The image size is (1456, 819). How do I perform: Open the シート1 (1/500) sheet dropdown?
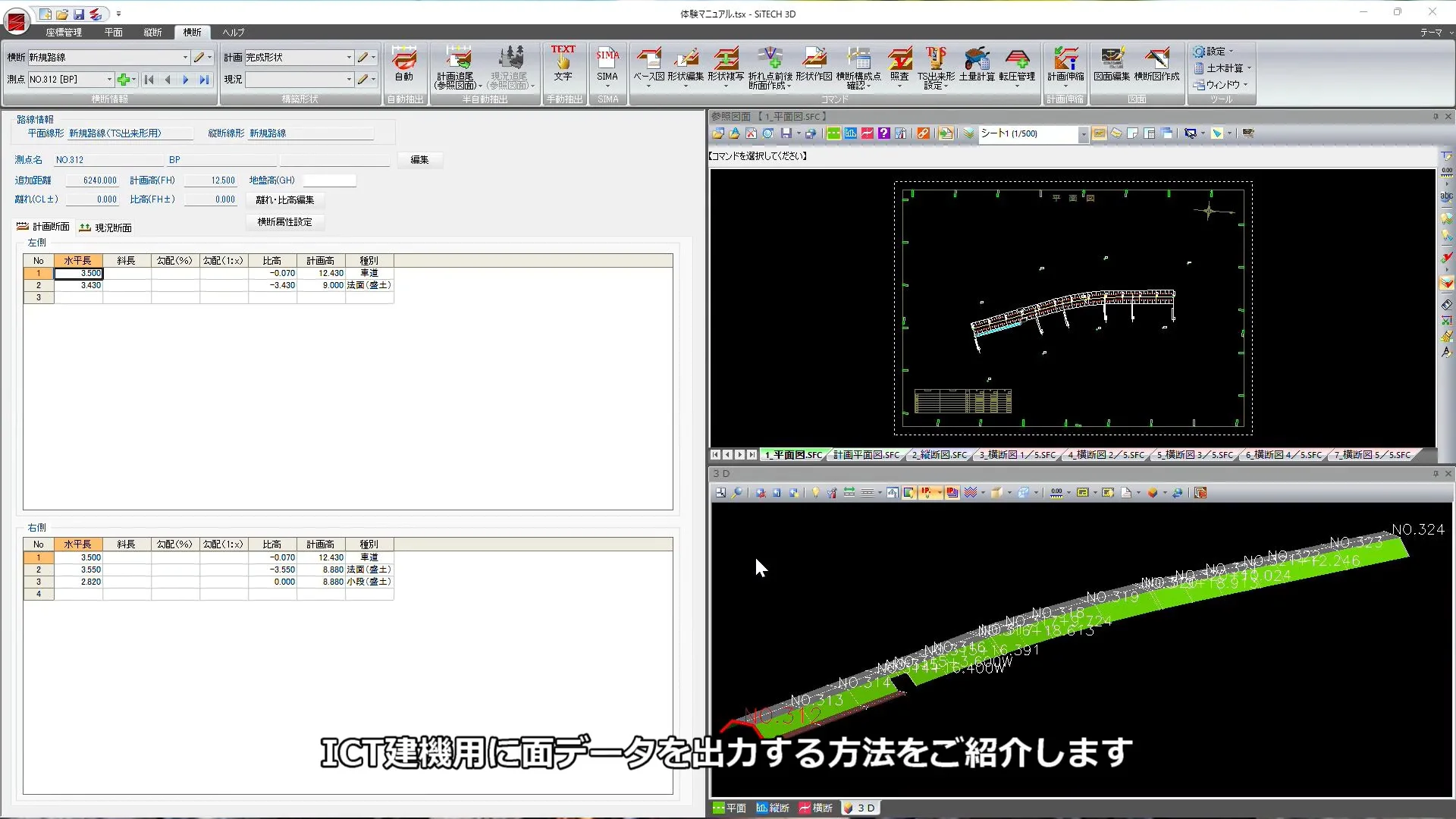point(1083,134)
